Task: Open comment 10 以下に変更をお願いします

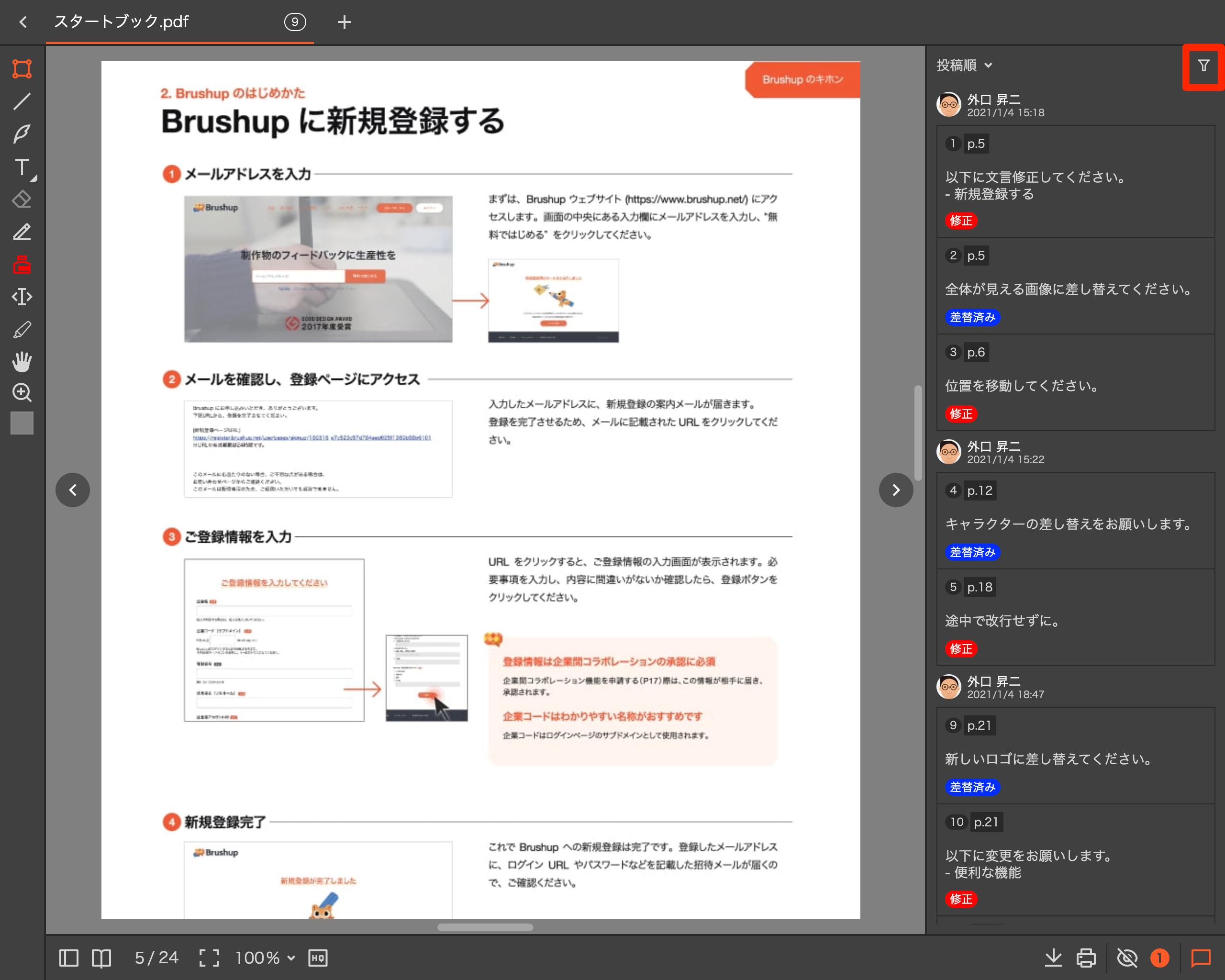Action: (x=1075, y=859)
